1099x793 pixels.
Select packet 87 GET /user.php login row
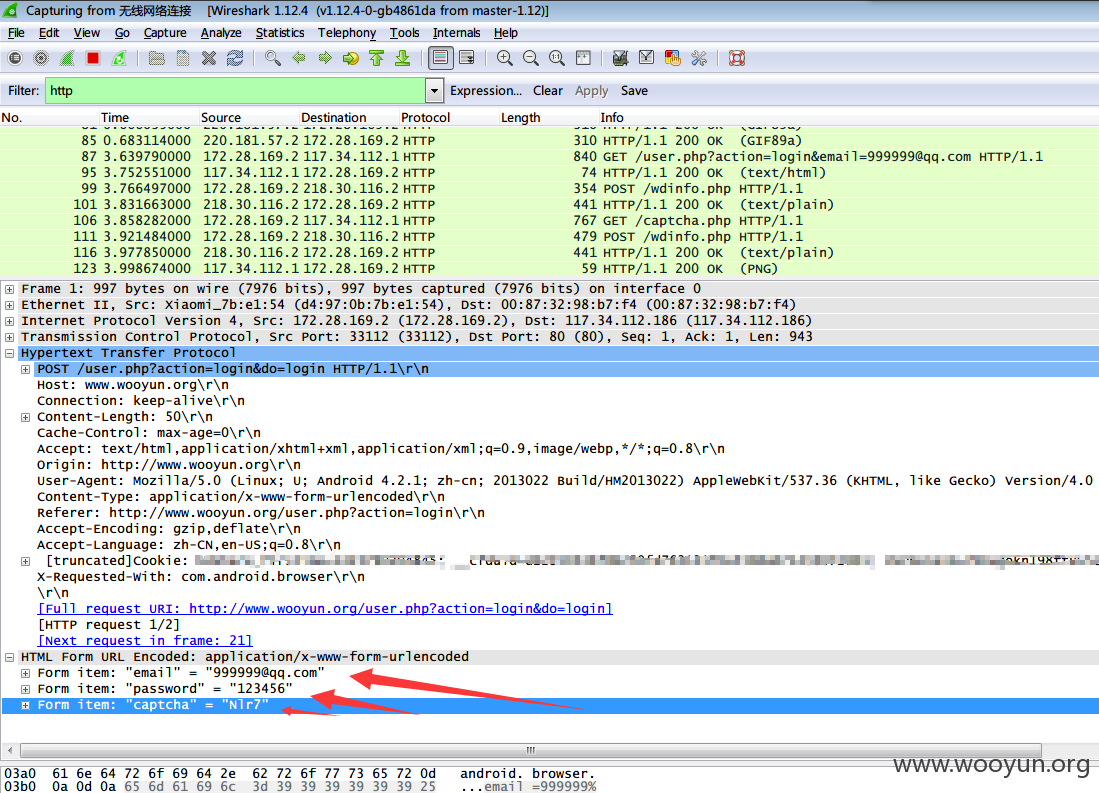click(550, 156)
